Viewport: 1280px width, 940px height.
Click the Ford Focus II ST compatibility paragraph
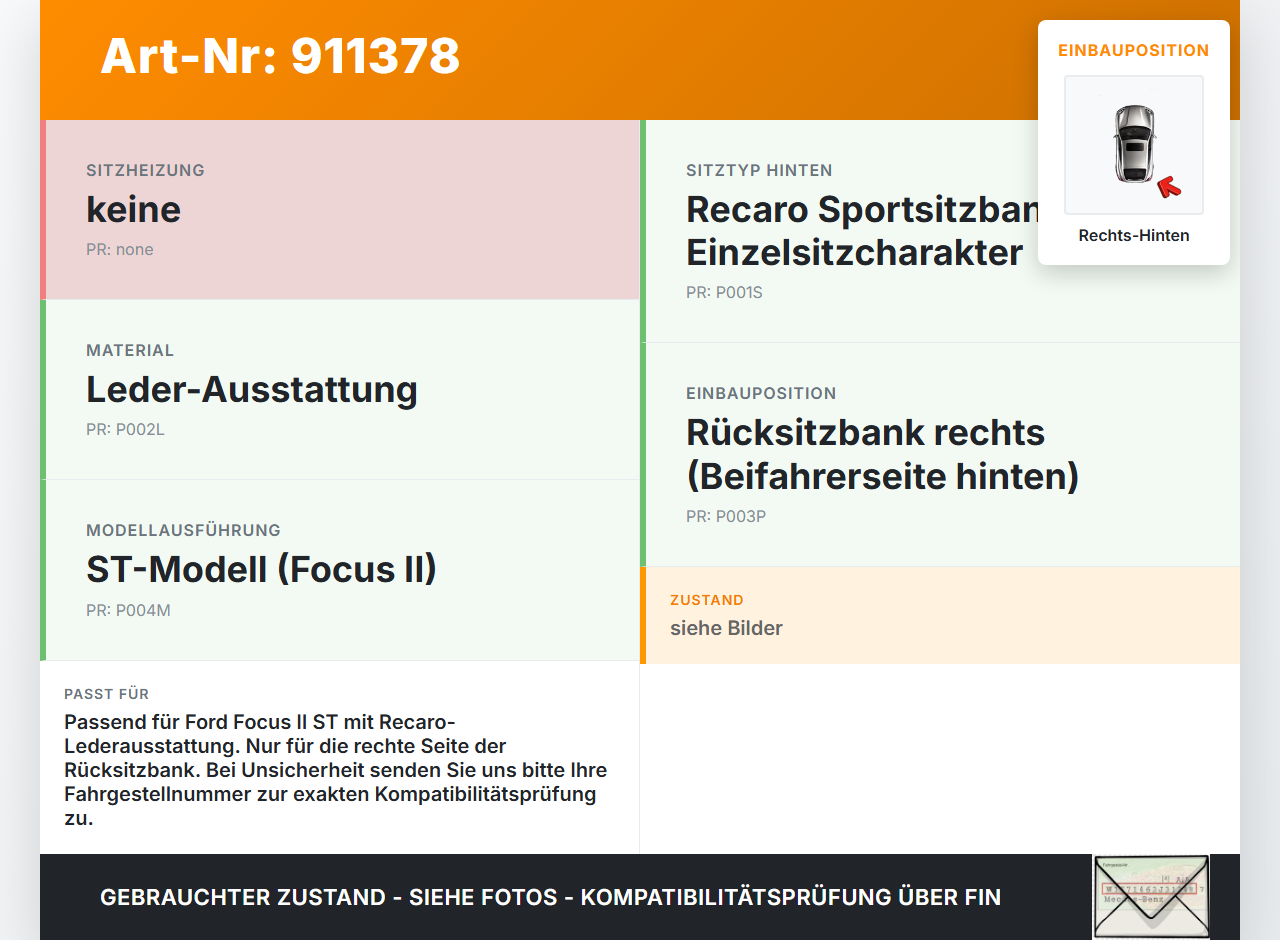pos(336,770)
